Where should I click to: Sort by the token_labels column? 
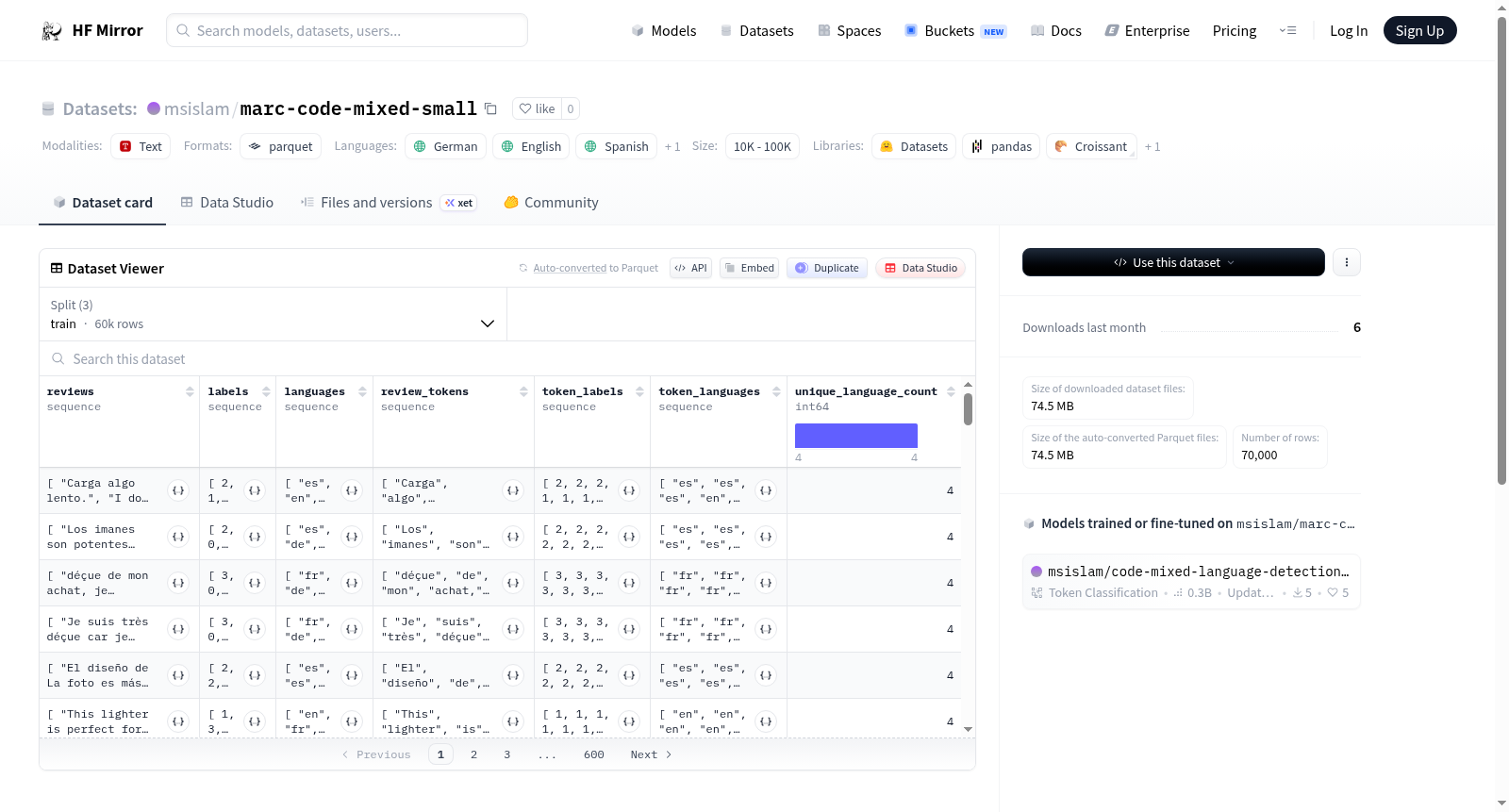point(639,391)
